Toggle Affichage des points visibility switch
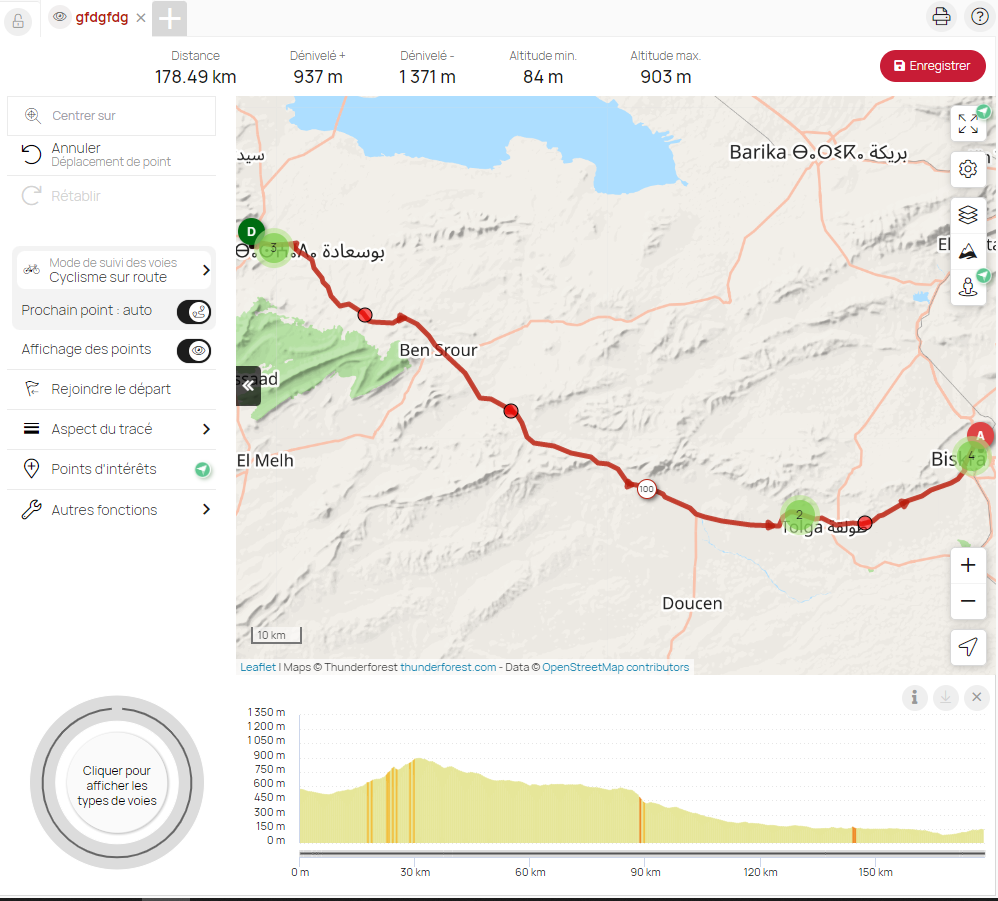 193,350
